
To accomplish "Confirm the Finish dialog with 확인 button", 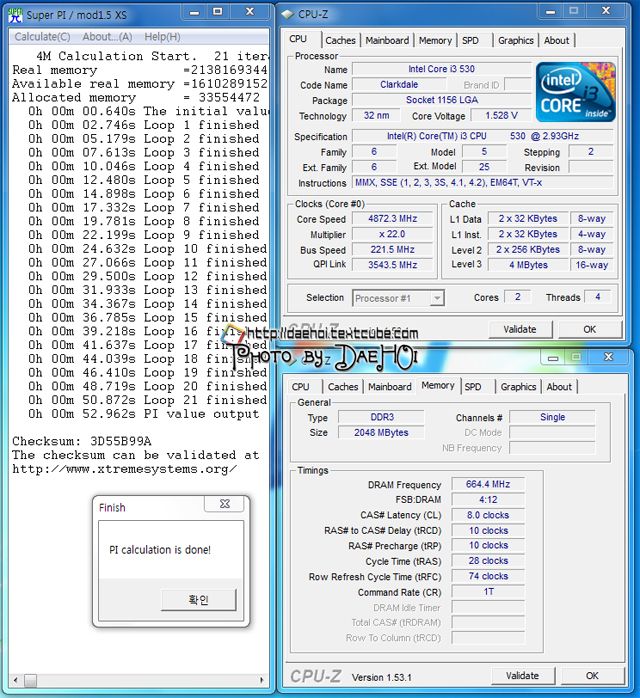I will pyautogui.click(x=198, y=600).
